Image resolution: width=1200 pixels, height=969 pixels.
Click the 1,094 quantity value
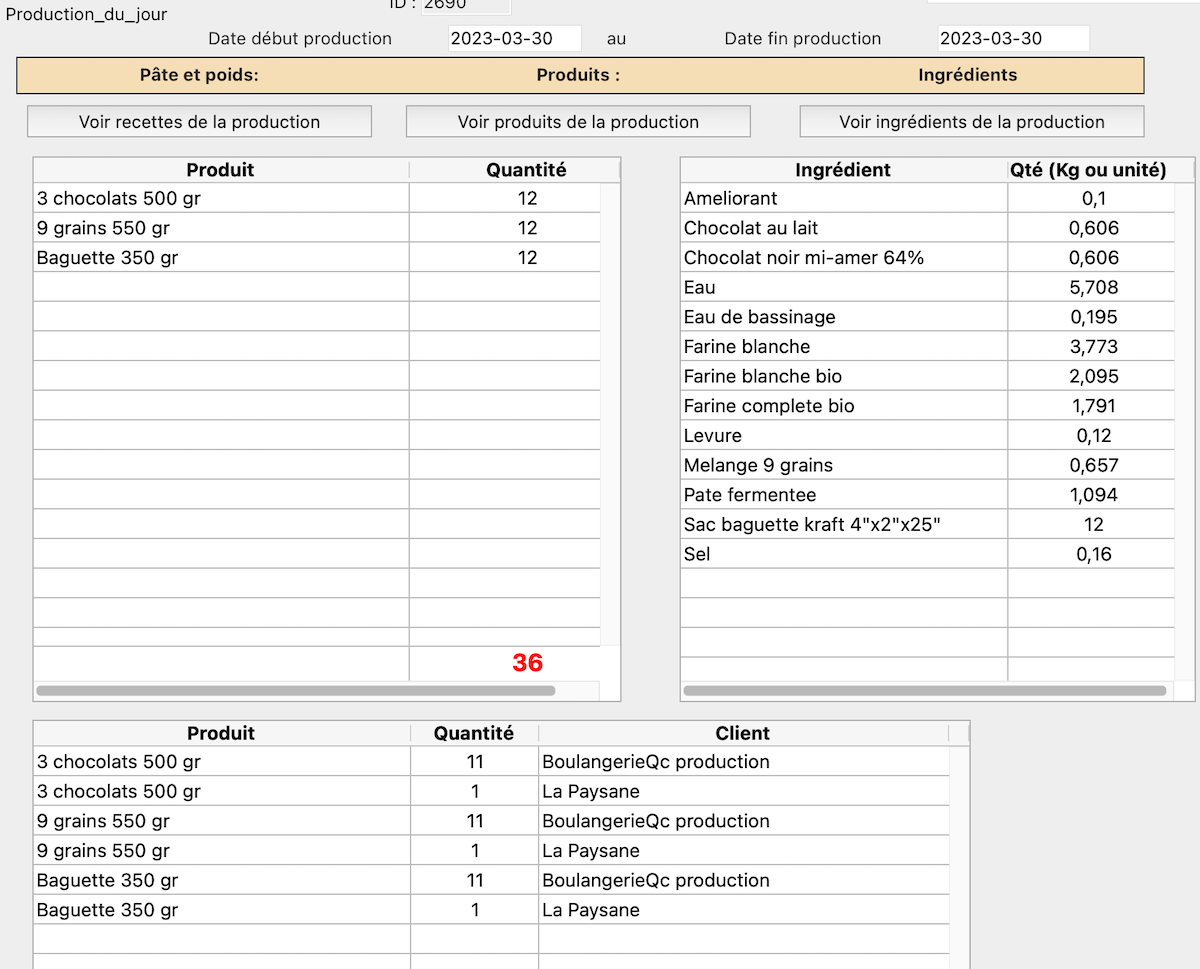(1094, 495)
